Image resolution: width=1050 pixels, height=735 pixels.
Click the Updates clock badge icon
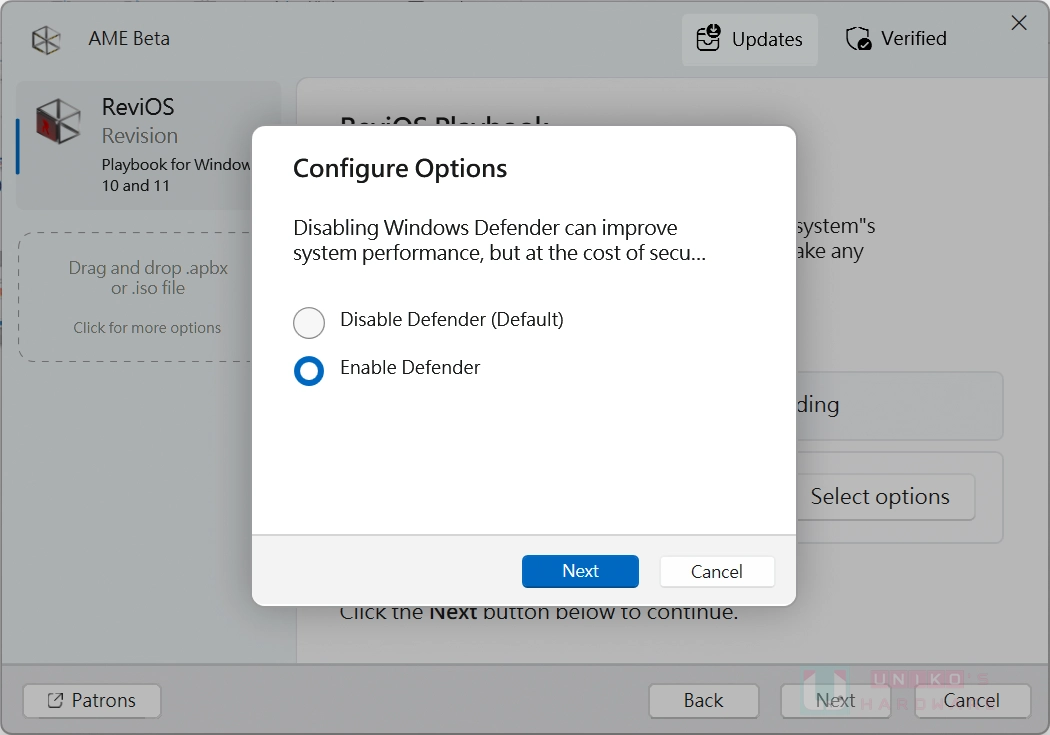pyautogui.click(x=708, y=38)
